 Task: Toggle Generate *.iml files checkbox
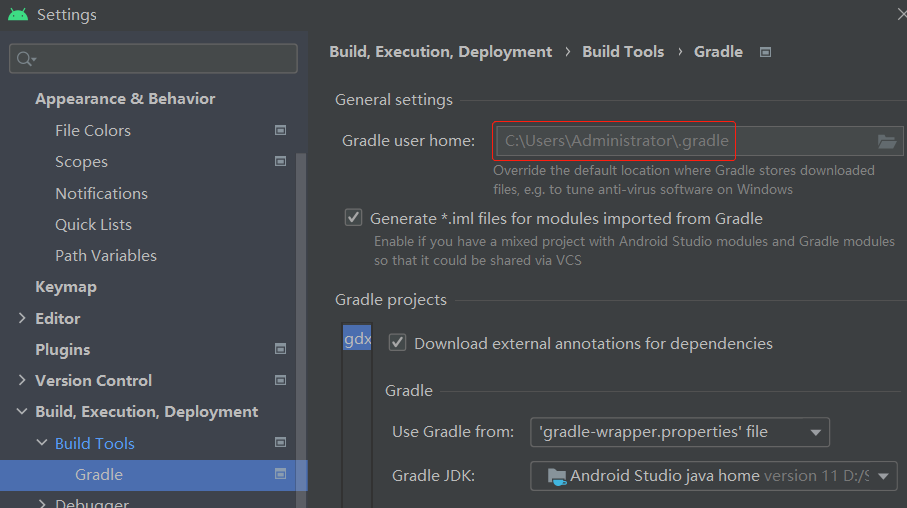(x=353, y=218)
